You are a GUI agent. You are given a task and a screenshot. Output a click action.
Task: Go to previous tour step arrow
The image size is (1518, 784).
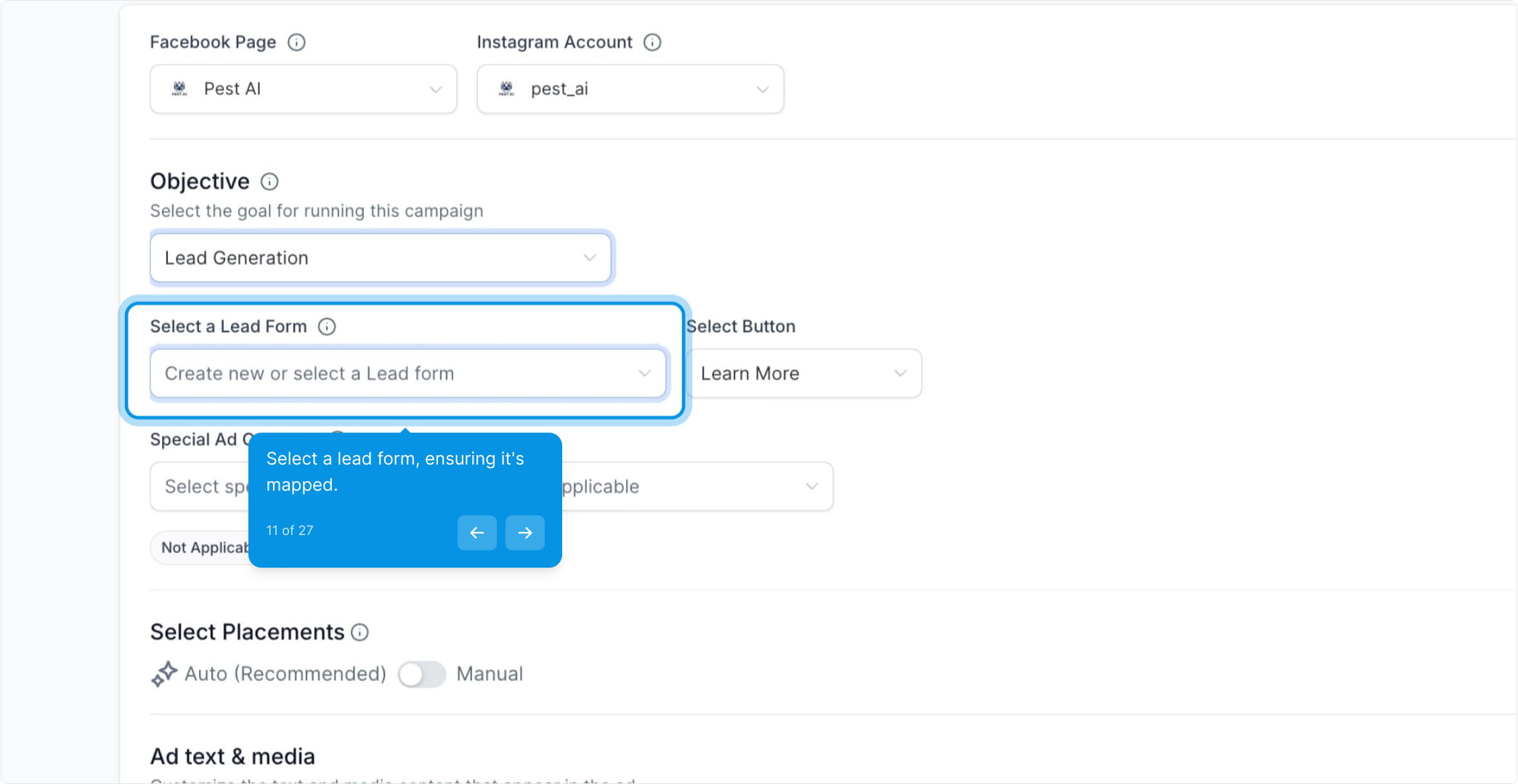477,533
